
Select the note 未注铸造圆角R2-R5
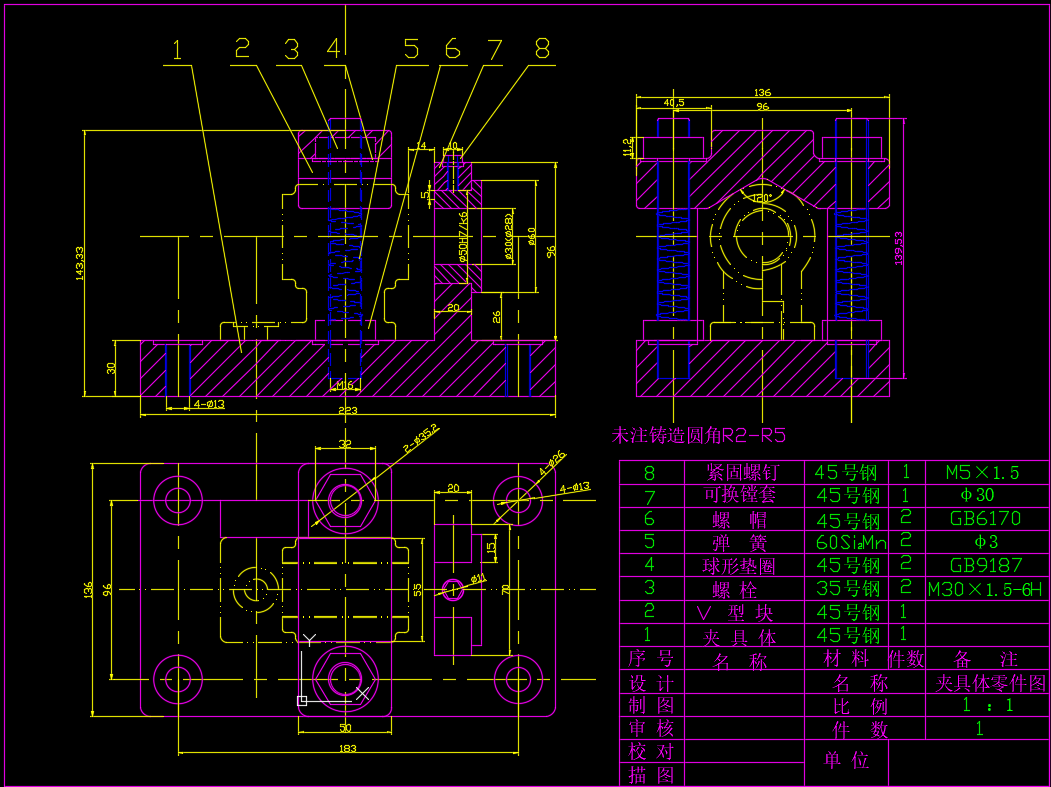[698, 436]
